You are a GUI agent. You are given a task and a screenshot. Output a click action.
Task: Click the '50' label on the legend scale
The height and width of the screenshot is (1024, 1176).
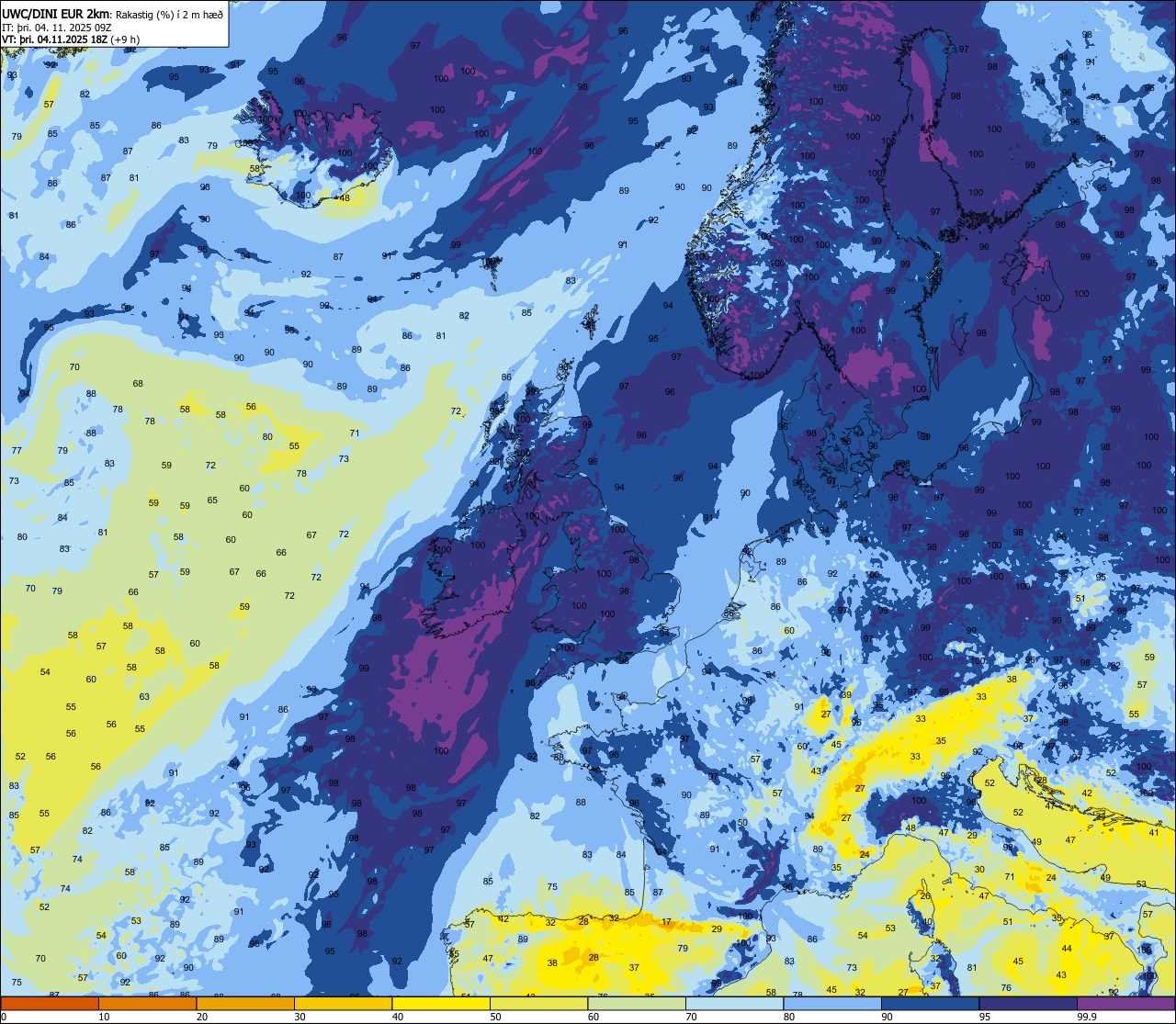coord(495,1017)
